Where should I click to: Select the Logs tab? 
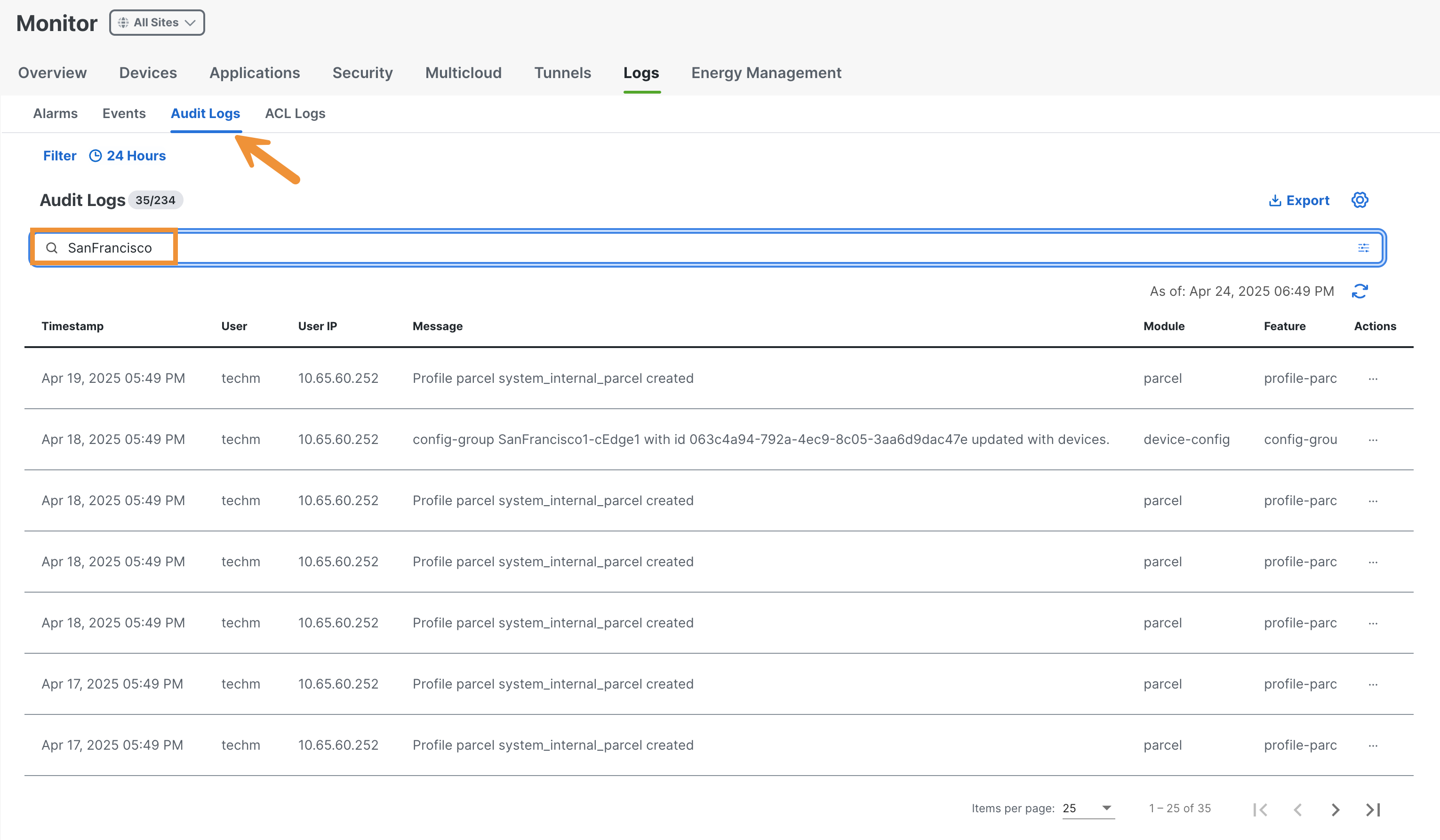click(641, 72)
